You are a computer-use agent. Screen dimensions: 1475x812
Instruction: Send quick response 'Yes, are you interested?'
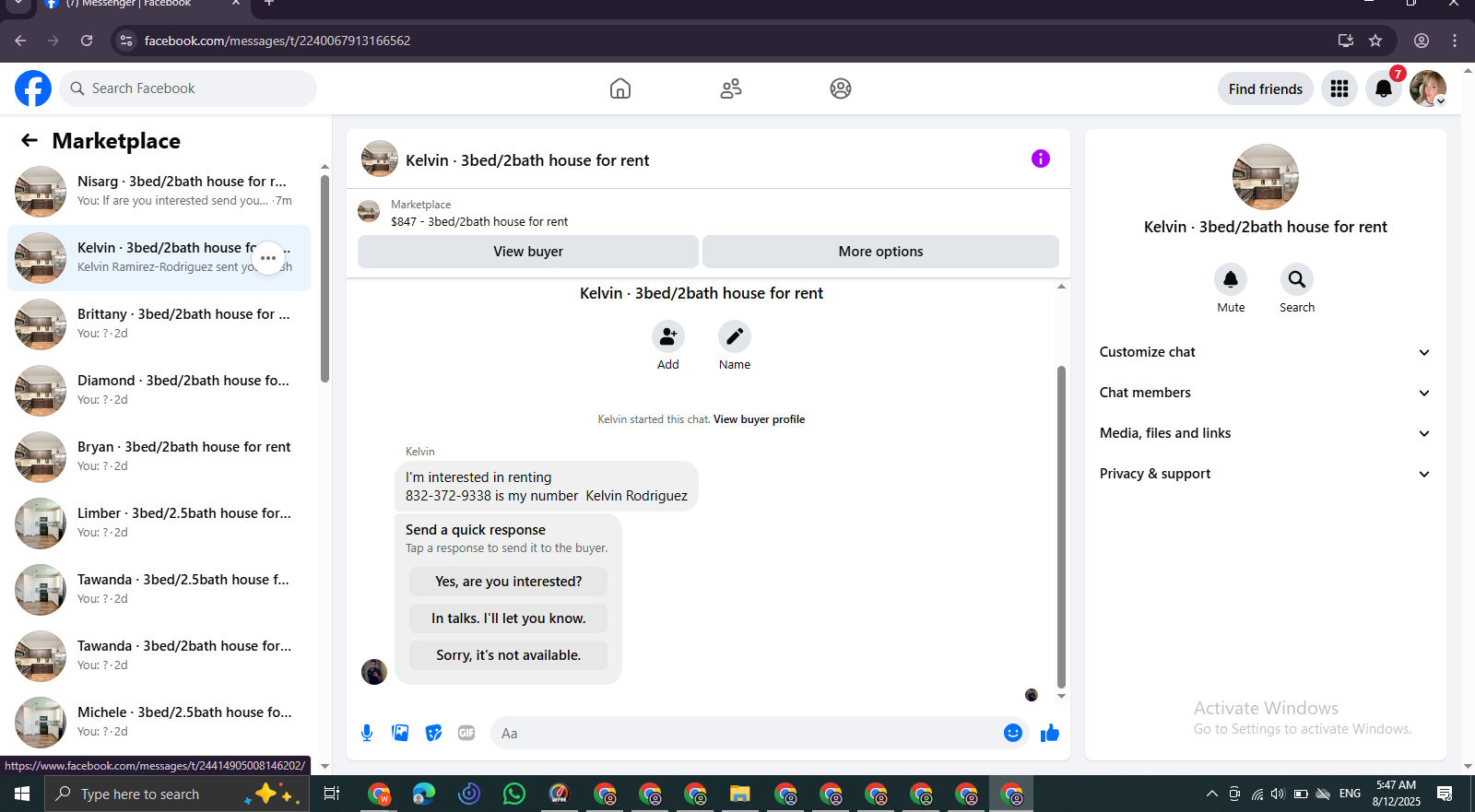click(508, 582)
